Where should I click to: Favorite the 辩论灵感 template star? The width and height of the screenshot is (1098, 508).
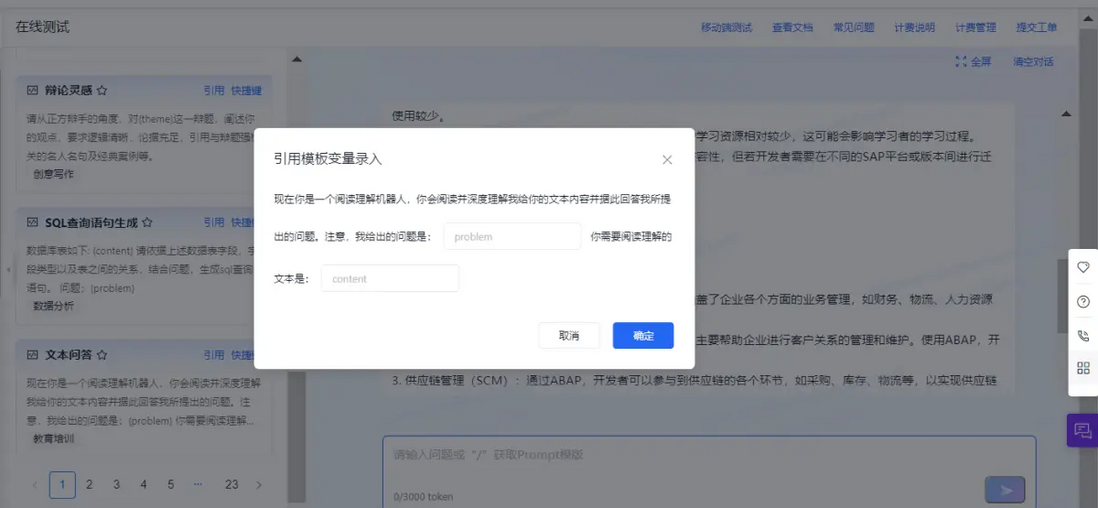click(102, 90)
